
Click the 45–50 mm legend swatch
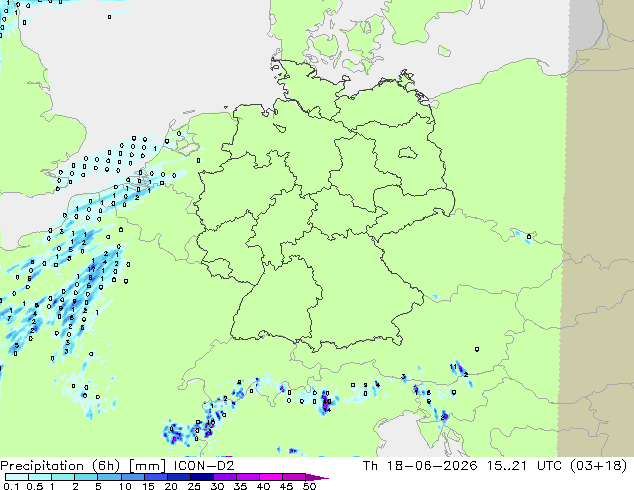(294, 477)
